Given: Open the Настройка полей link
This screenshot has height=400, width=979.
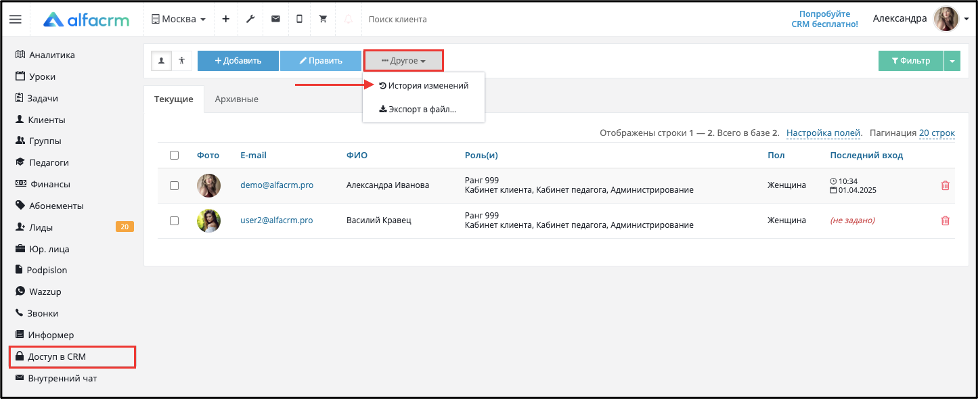Looking at the screenshot, I should (x=824, y=133).
